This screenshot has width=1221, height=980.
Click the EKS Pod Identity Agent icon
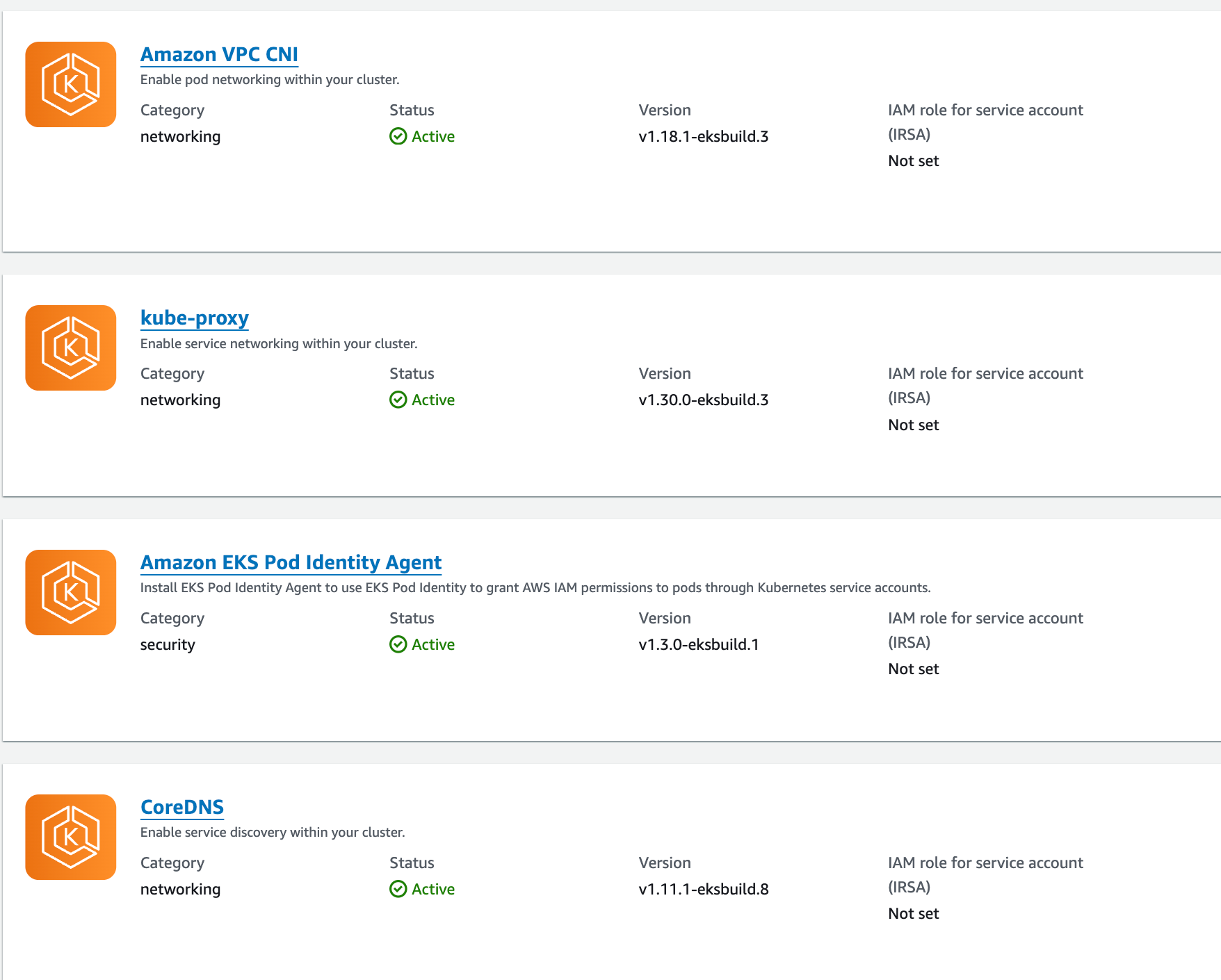click(x=71, y=593)
